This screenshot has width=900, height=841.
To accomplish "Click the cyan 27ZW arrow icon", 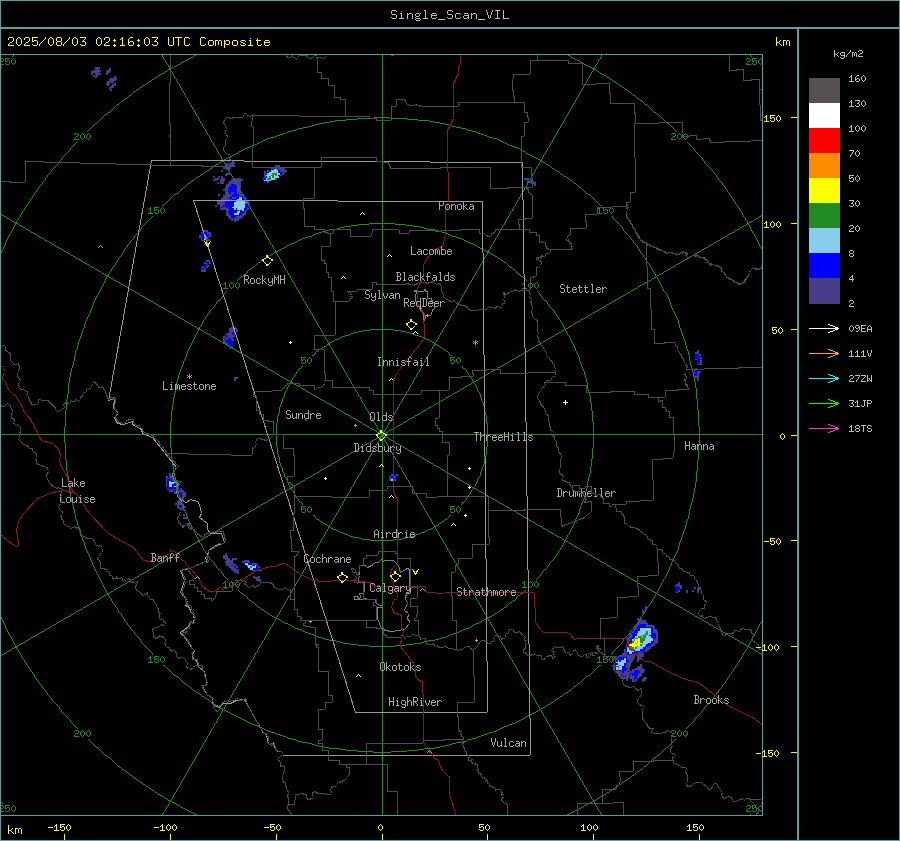I will 824,378.
